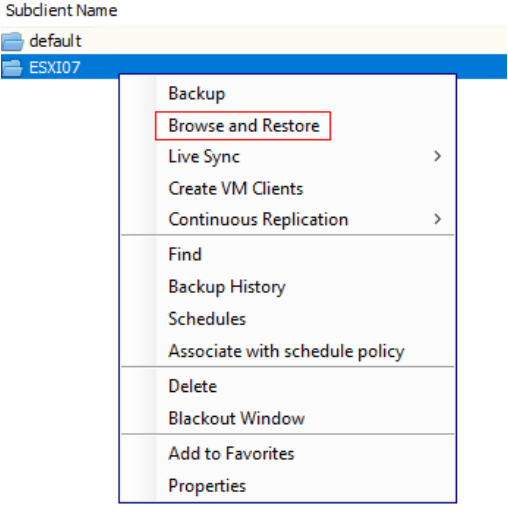Choose Backup from the context menu
The height and width of the screenshot is (515, 508).
(x=197, y=94)
